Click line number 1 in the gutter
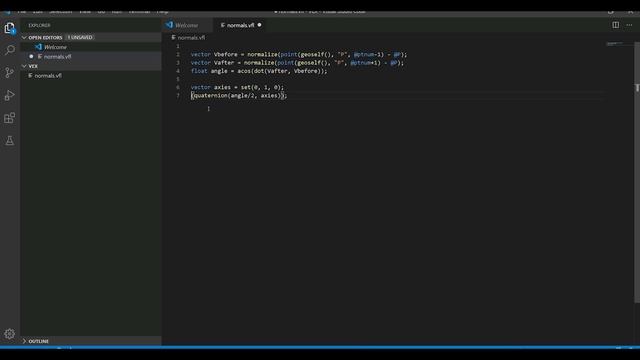This screenshot has width=640, height=360. (178, 46)
